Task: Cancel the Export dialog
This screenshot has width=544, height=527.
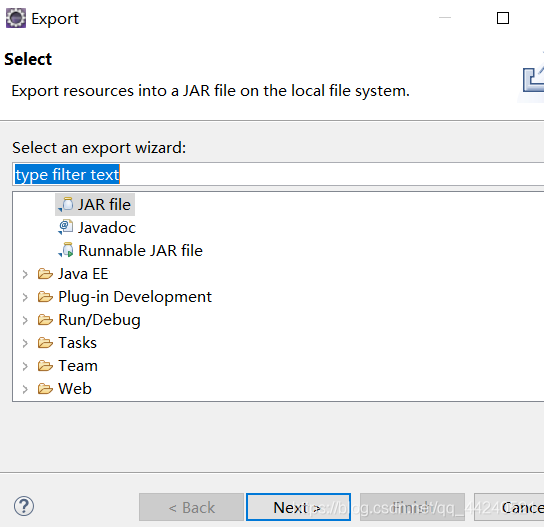Action: click(x=509, y=507)
